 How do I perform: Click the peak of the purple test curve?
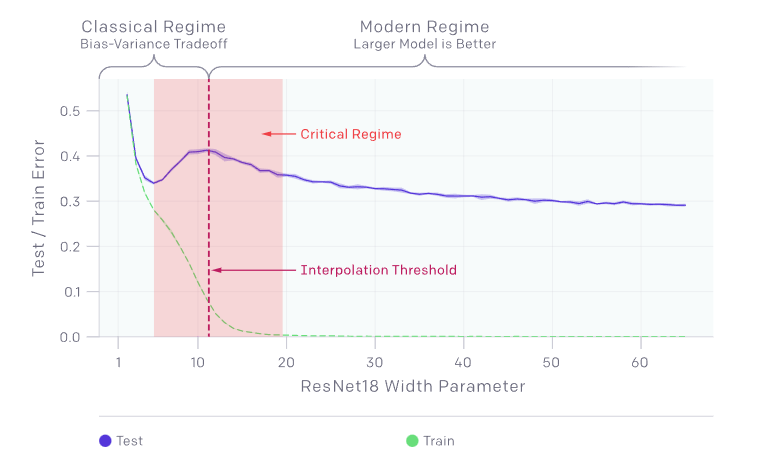coord(209,150)
